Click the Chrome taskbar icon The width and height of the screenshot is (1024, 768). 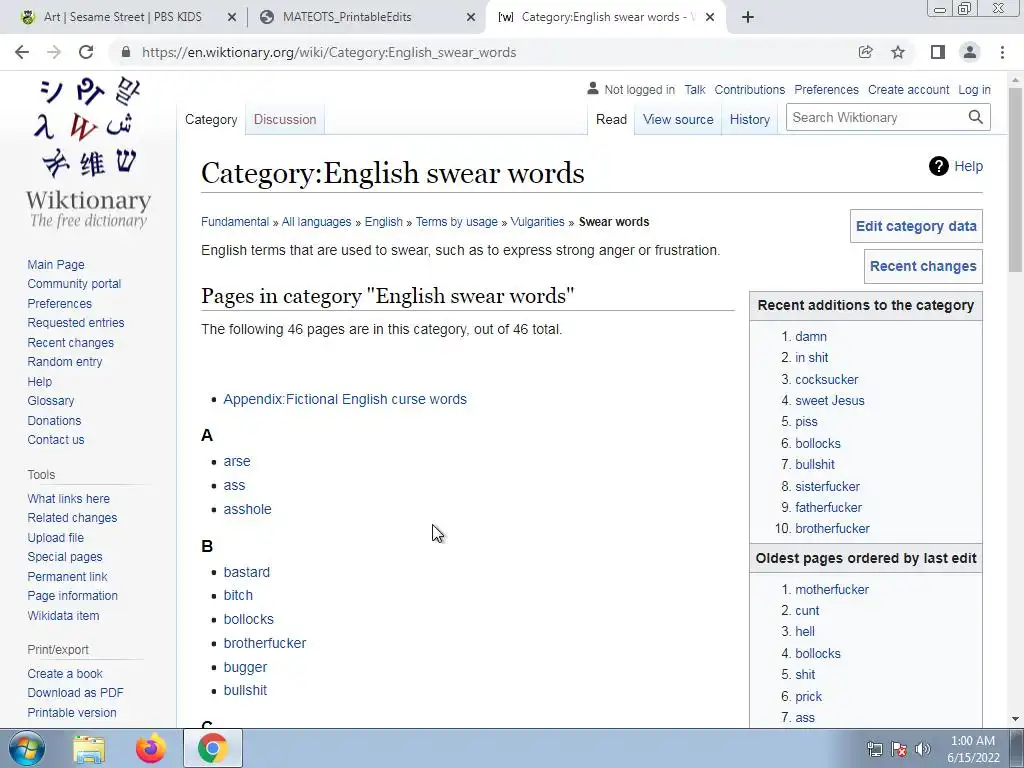(213, 749)
